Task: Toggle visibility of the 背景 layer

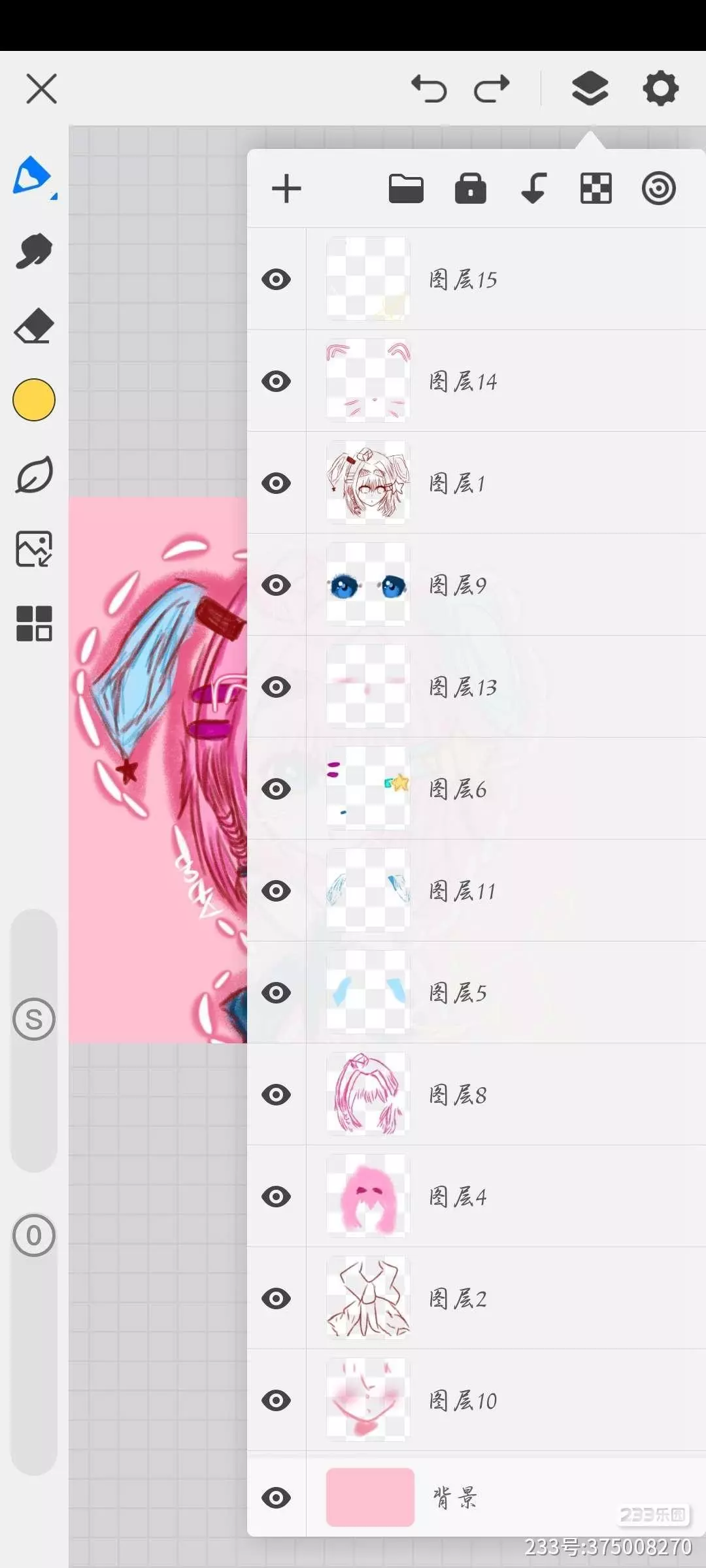Action: (276, 1497)
